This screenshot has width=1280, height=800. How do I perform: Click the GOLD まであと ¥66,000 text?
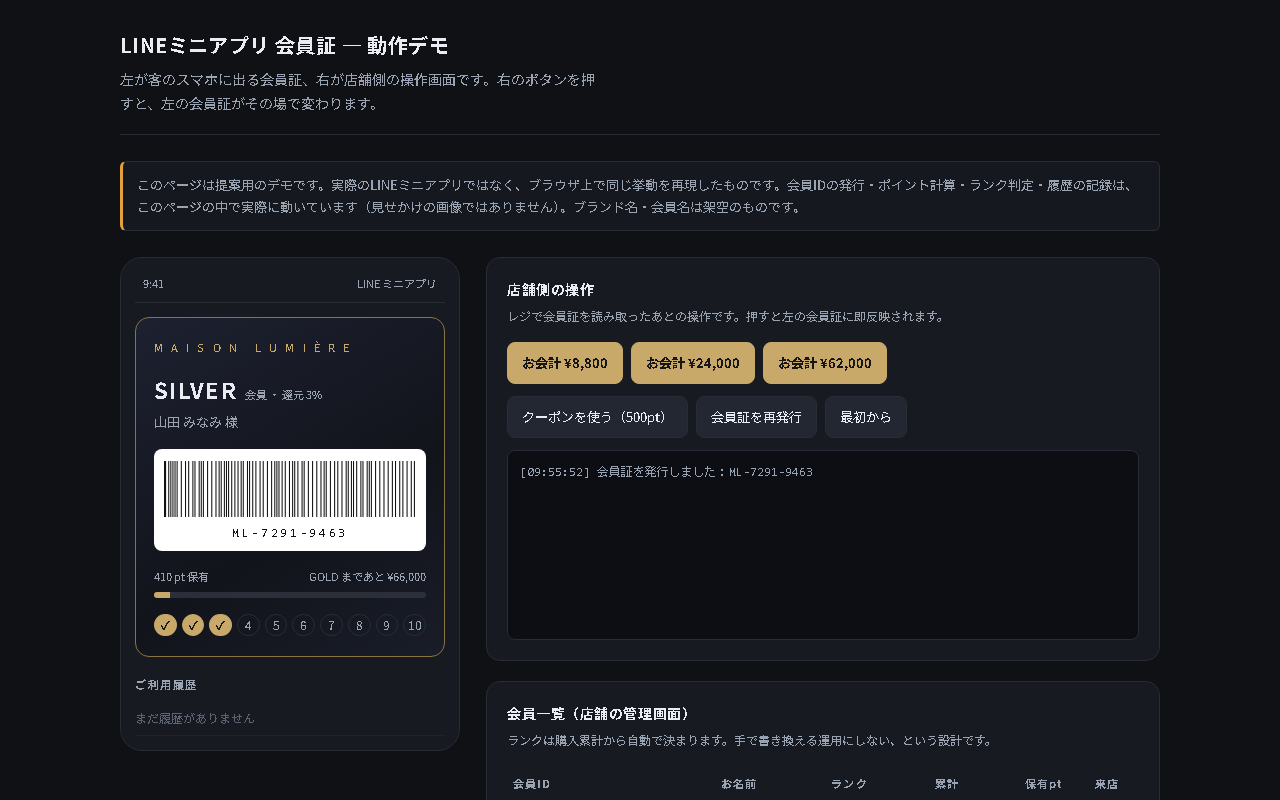click(367, 577)
